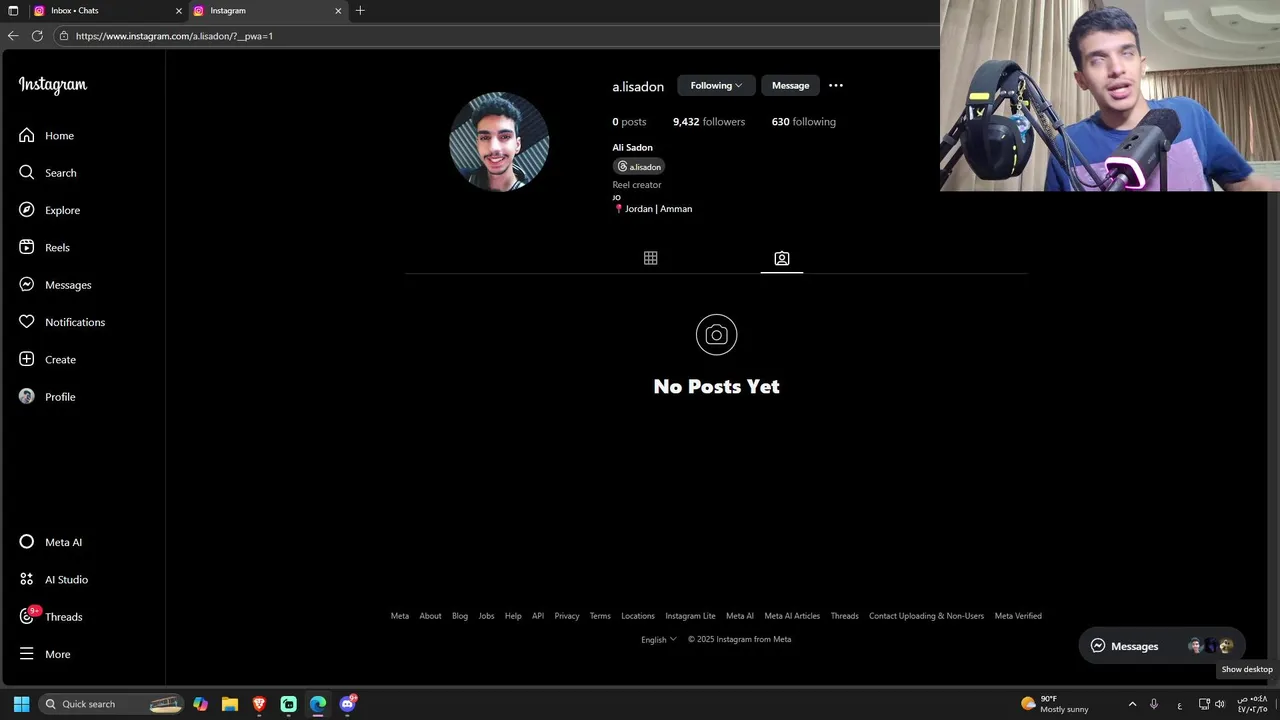Open the Terms footer link
1280x720 pixels.
(600, 616)
